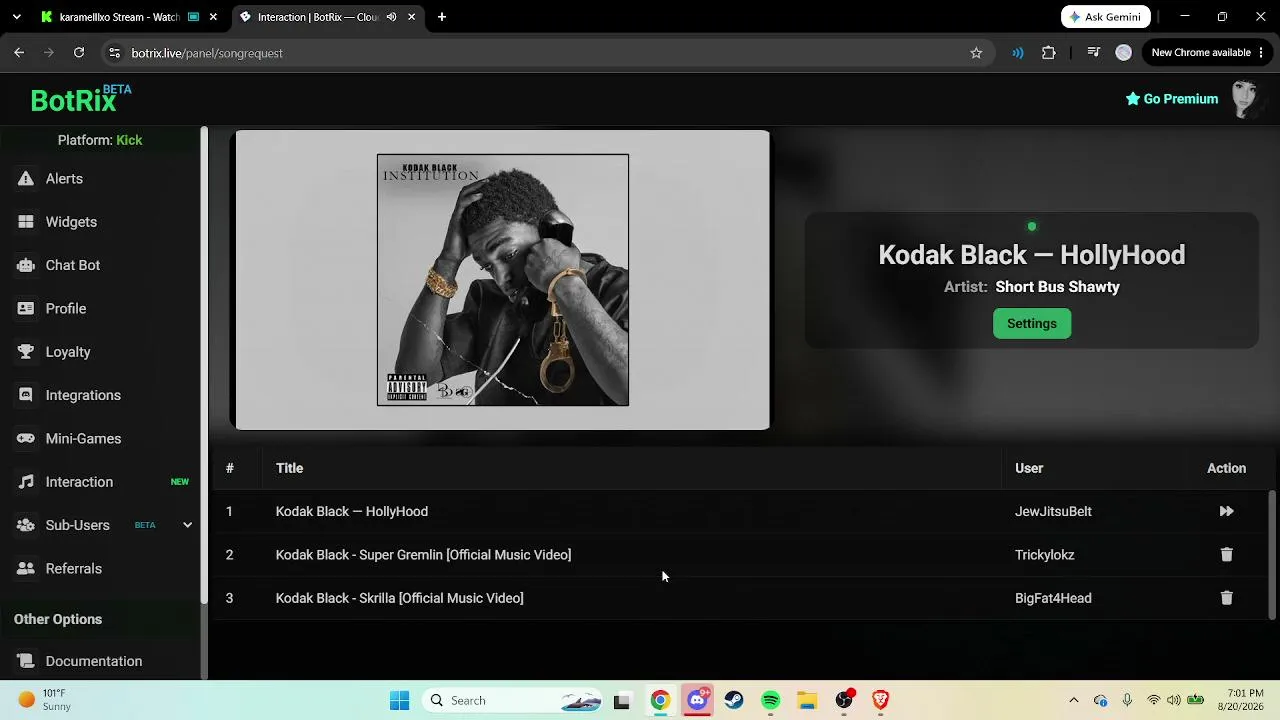Select the Super Gremlin song title
This screenshot has height=720, width=1280.
[x=423, y=555]
